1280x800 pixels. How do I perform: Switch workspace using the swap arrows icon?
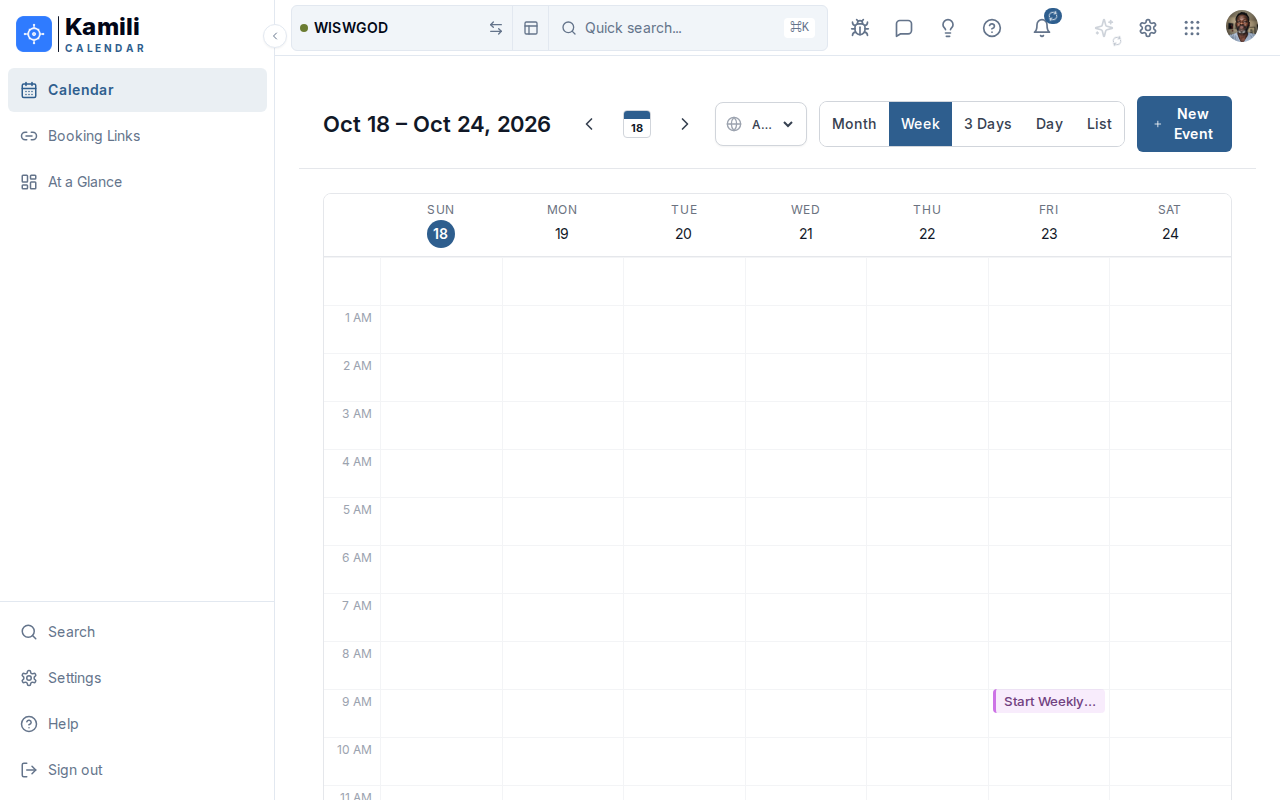[496, 28]
